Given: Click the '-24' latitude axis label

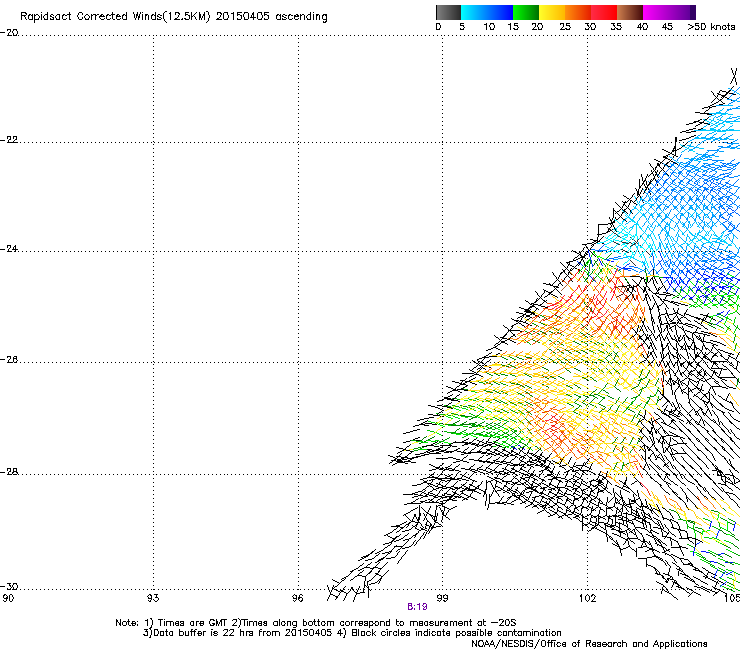Looking at the screenshot, I should (9, 249).
